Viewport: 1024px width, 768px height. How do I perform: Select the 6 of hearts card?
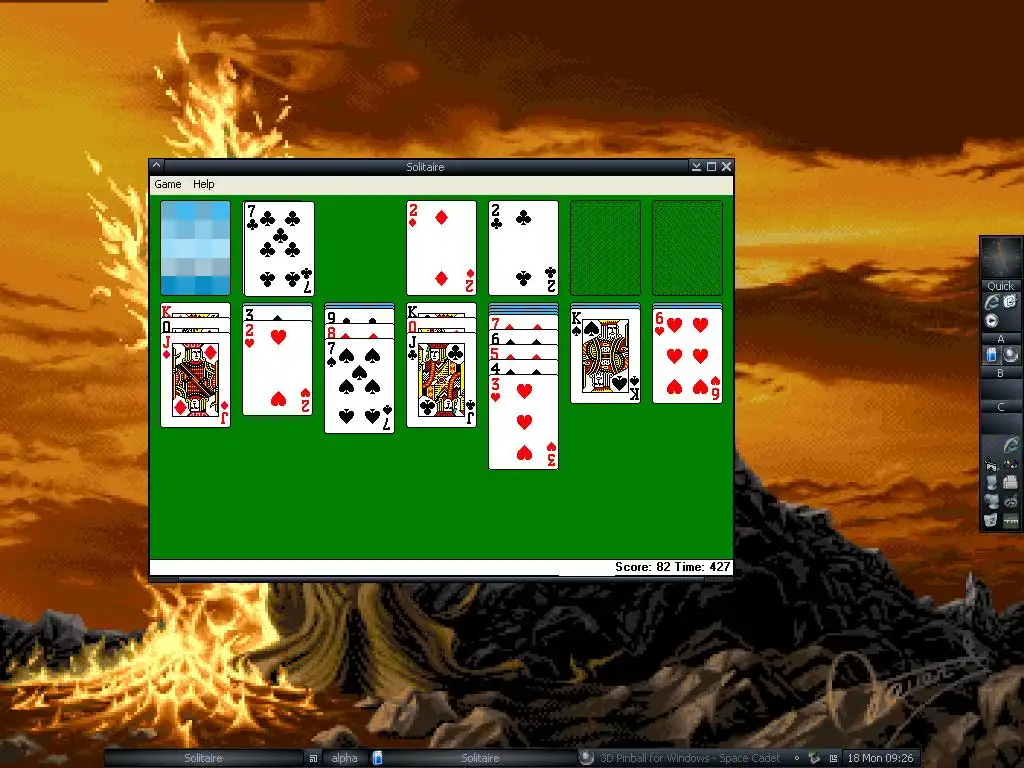(x=688, y=356)
